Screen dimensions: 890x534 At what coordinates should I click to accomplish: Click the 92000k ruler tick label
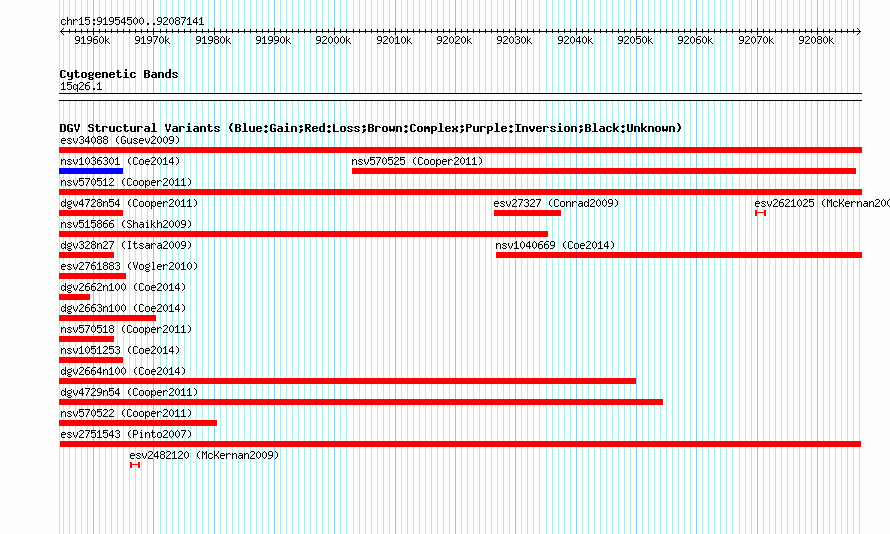pyautogui.click(x=333, y=40)
